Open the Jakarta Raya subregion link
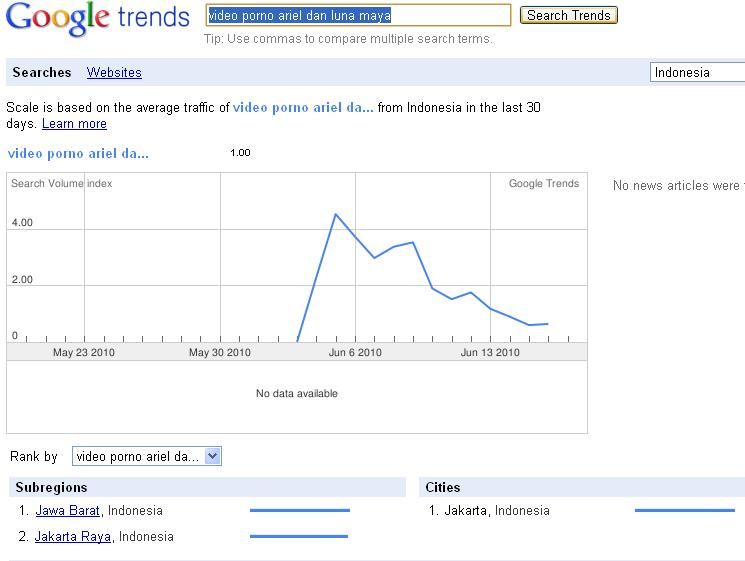745x561 pixels. (73, 537)
